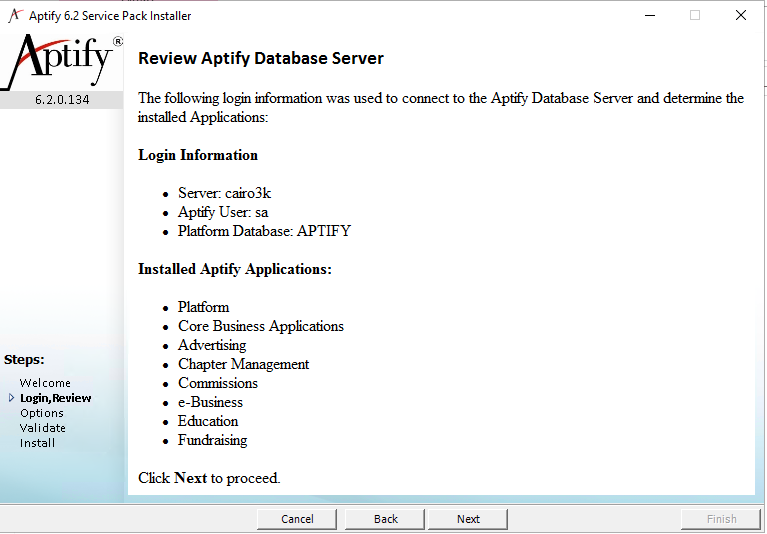Select the Login,Review step
Screen dimensions: 767x534
click(x=55, y=398)
